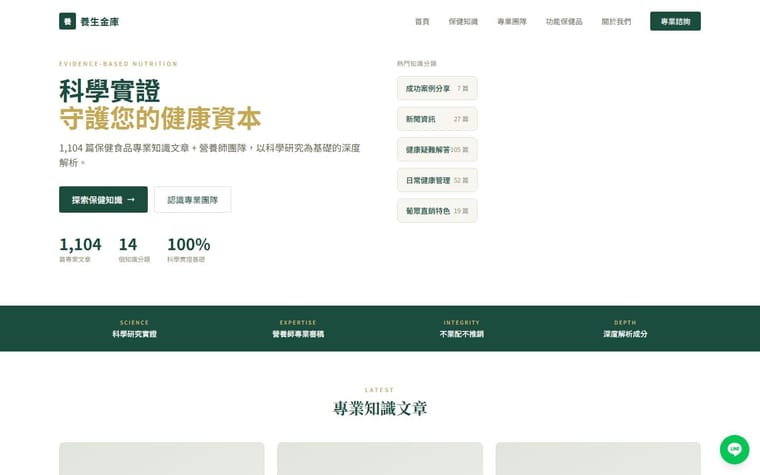Select 功能保健品 in the navigation

click(564, 21)
